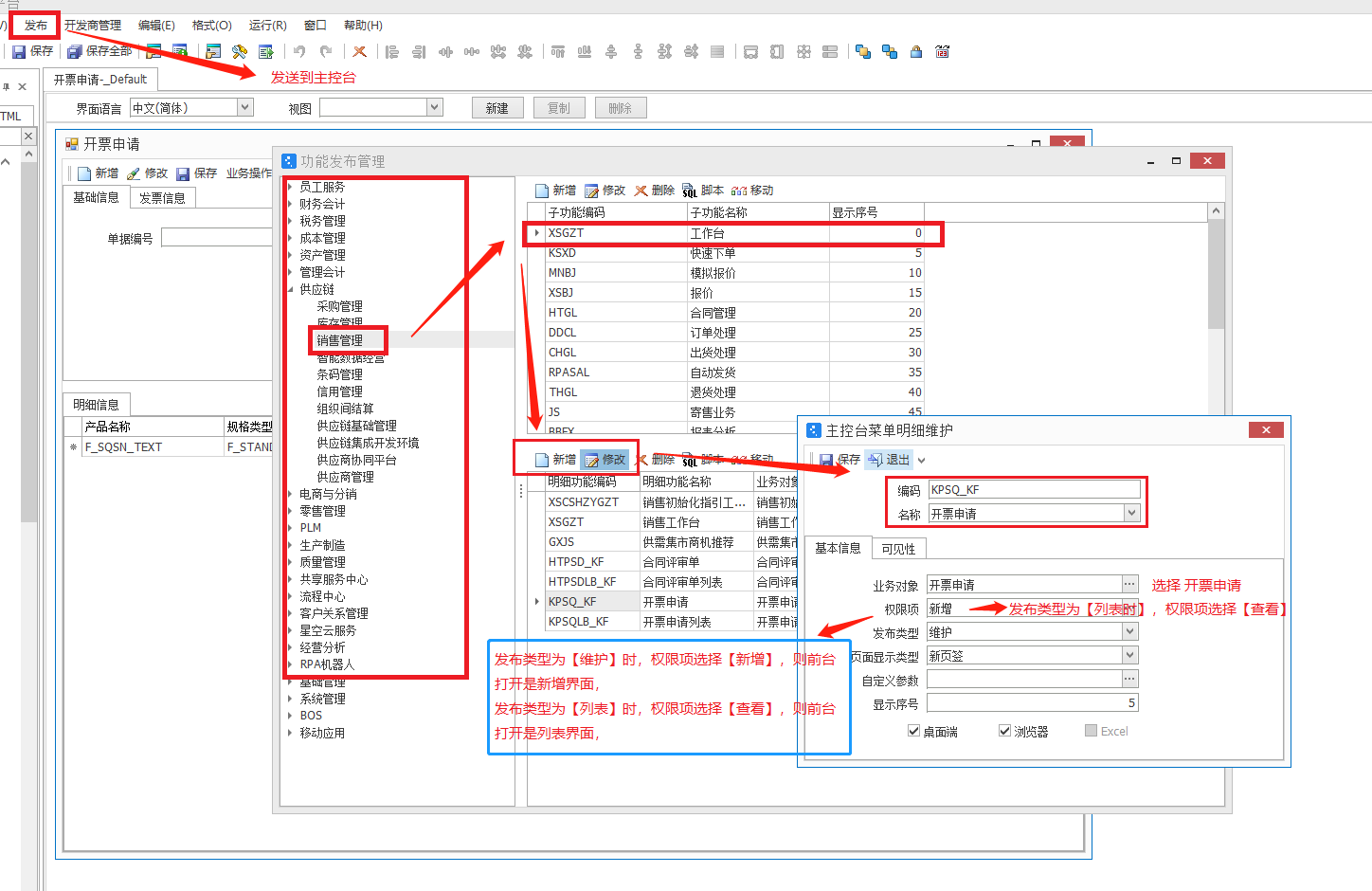Toggle the 桌面端 checkbox
The width and height of the screenshot is (1372, 891).
click(x=913, y=730)
